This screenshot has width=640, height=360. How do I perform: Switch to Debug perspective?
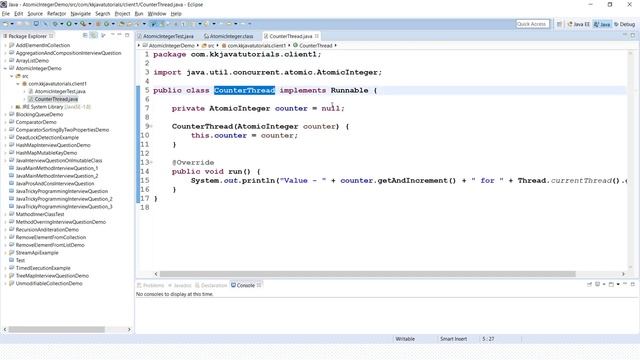[624, 24]
